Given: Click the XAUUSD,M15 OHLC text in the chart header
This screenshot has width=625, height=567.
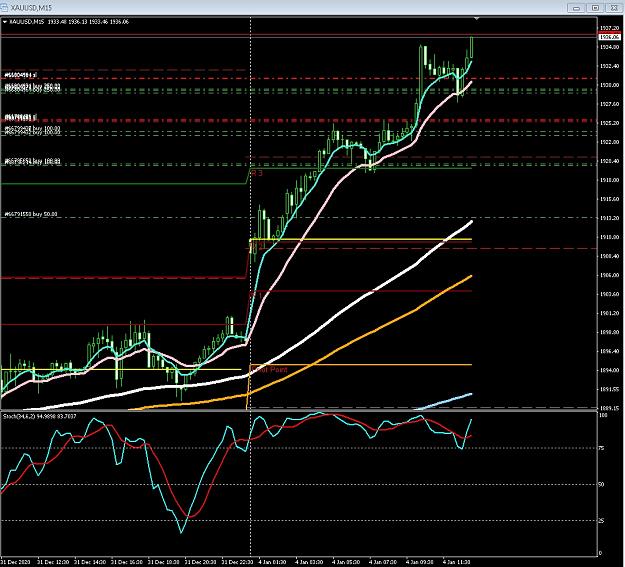Looking at the screenshot, I should pyautogui.click(x=69, y=22).
